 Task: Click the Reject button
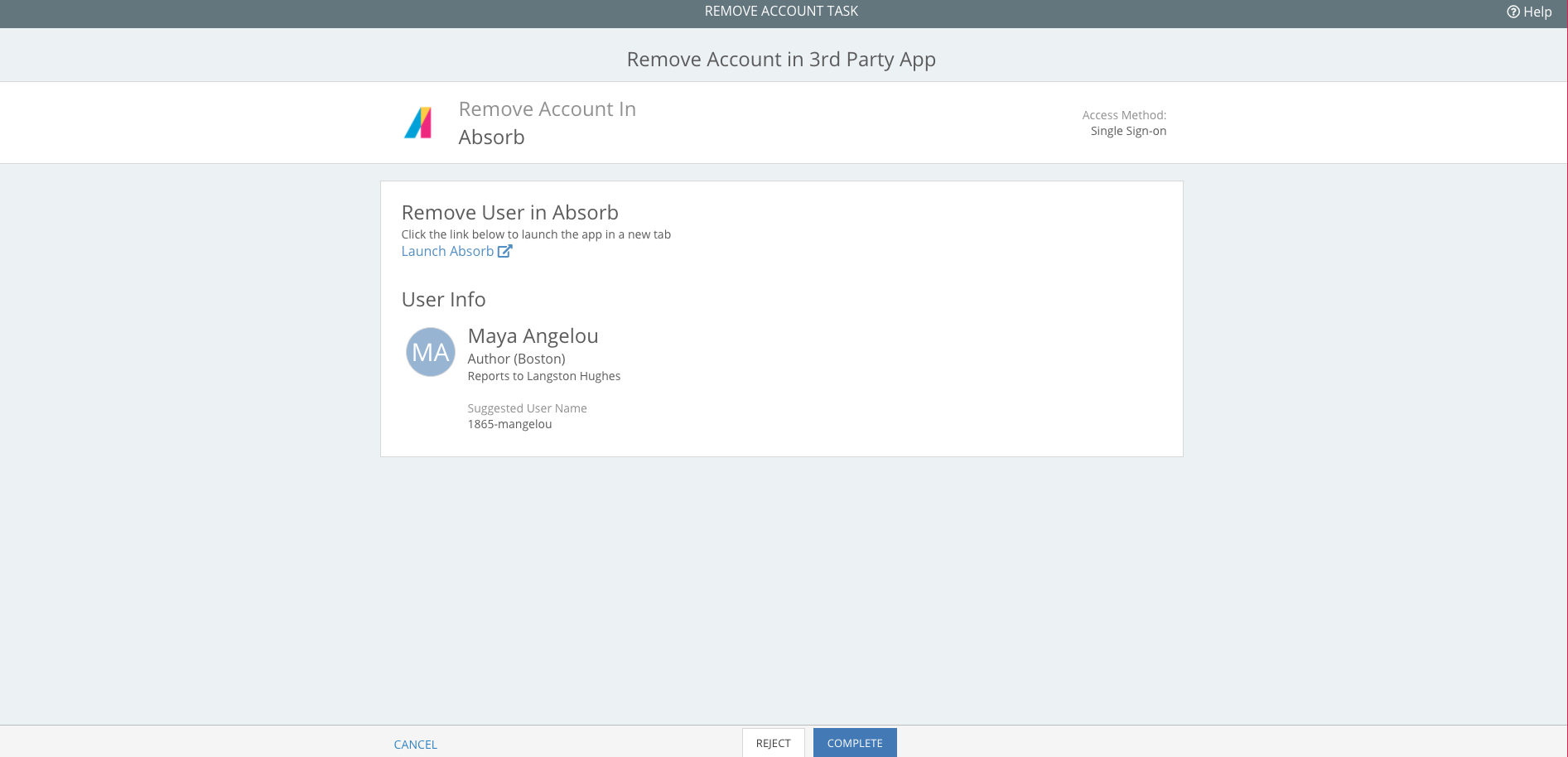[774, 743]
